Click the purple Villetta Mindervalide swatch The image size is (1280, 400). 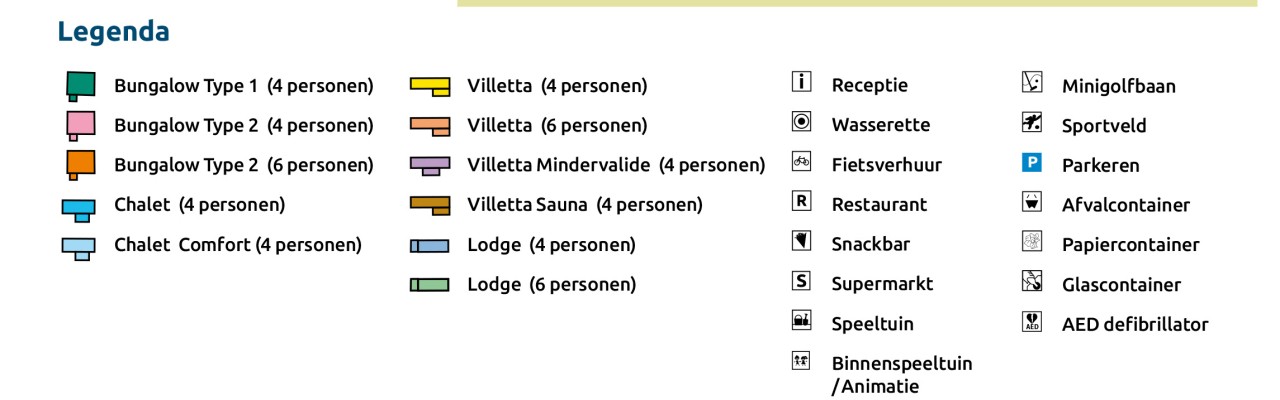[x=430, y=166]
